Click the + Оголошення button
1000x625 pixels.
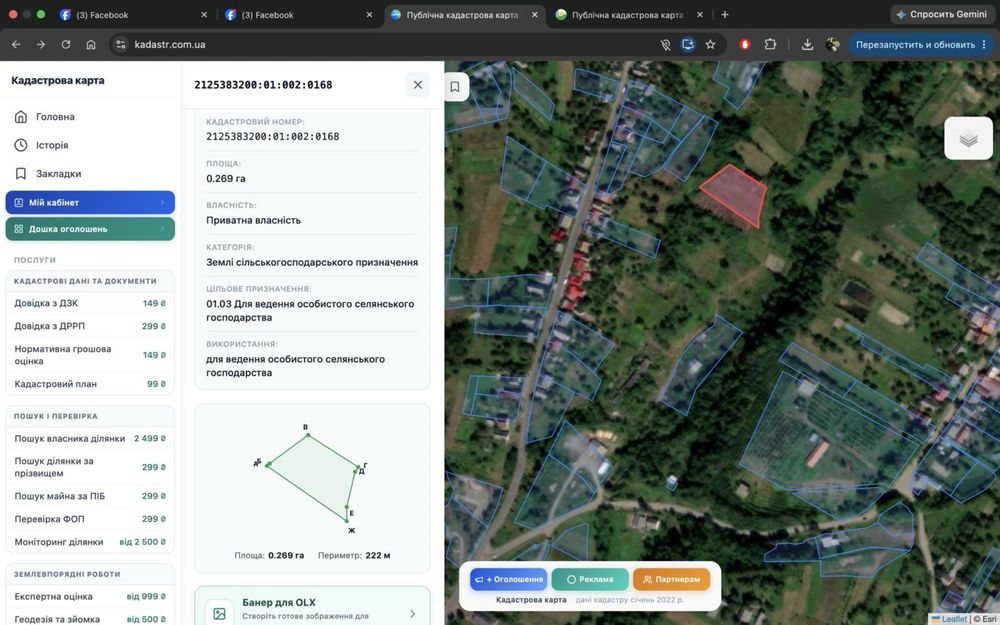point(508,579)
